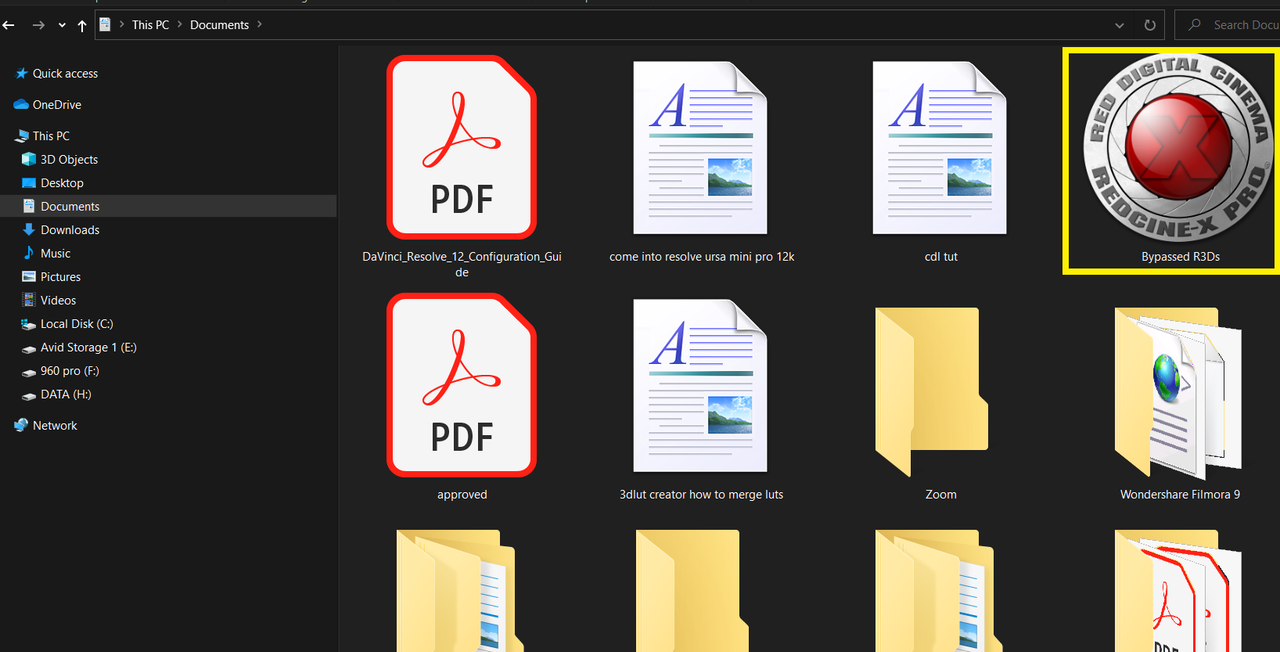Open the cdl tut document icon
The width and height of the screenshot is (1280, 652).
(940, 147)
